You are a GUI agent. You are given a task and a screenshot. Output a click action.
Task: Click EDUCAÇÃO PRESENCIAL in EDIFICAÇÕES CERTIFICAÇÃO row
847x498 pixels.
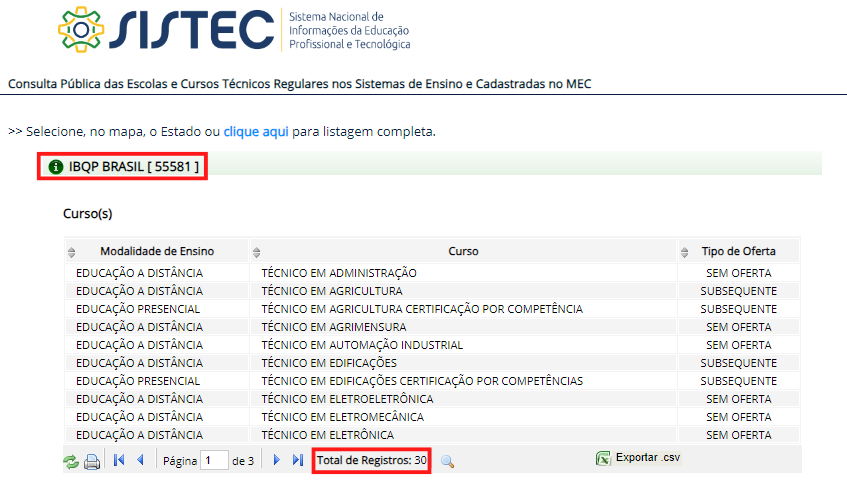(138, 381)
